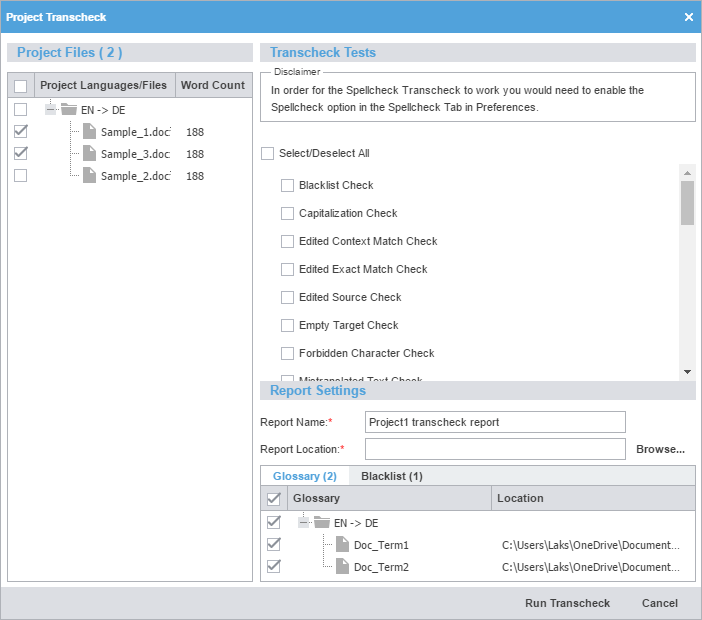Screen dimensions: 702x620
Task: Click the Sample_3.doc file icon
Action: [90, 153]
